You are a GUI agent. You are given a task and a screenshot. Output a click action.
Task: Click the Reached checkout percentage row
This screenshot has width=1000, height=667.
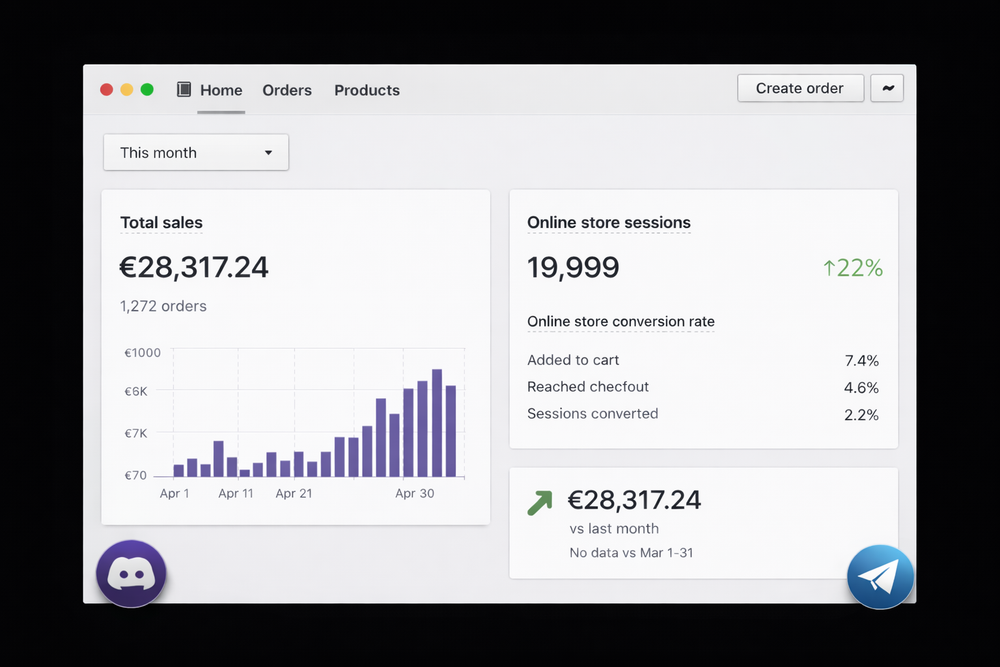pos(702,387)
